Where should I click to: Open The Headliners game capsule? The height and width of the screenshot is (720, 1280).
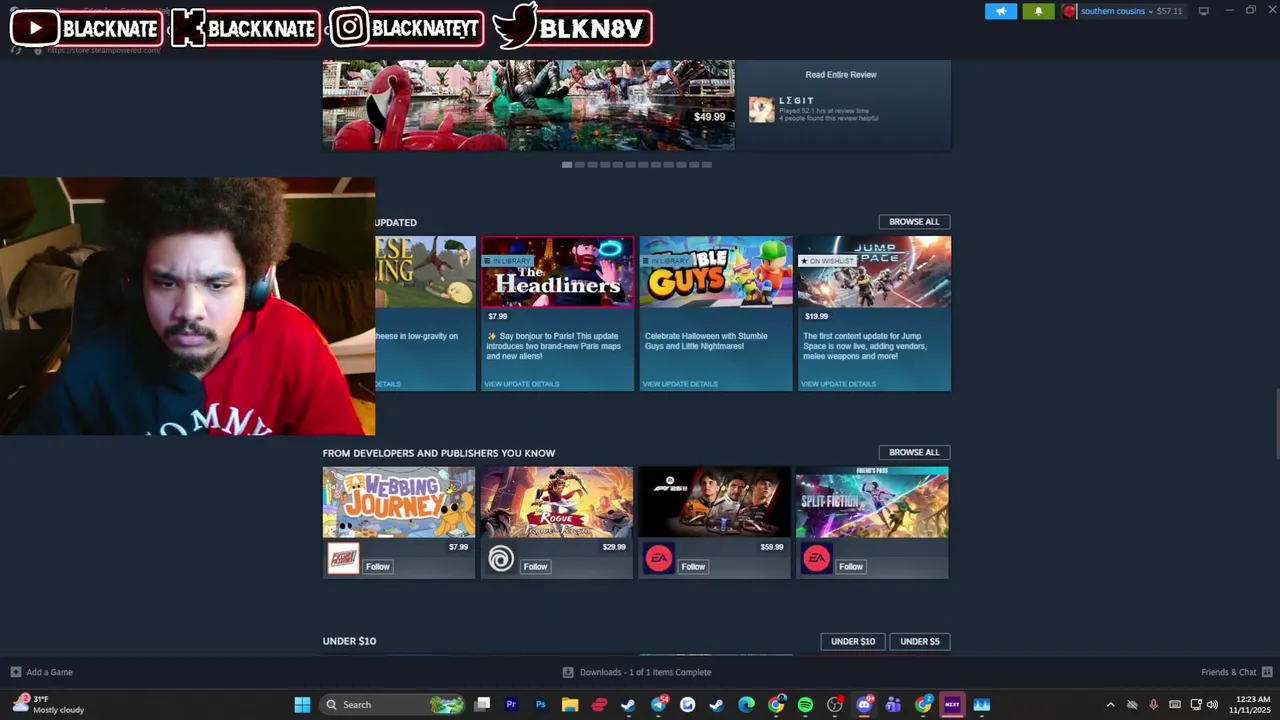[557, 272]
